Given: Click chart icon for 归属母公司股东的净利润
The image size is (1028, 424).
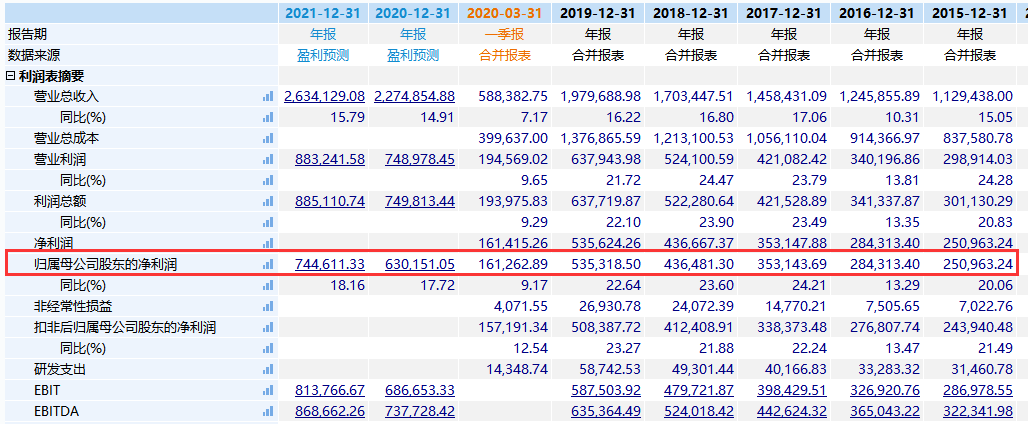Looking at the screenshot, I should [x=267, y=264].
